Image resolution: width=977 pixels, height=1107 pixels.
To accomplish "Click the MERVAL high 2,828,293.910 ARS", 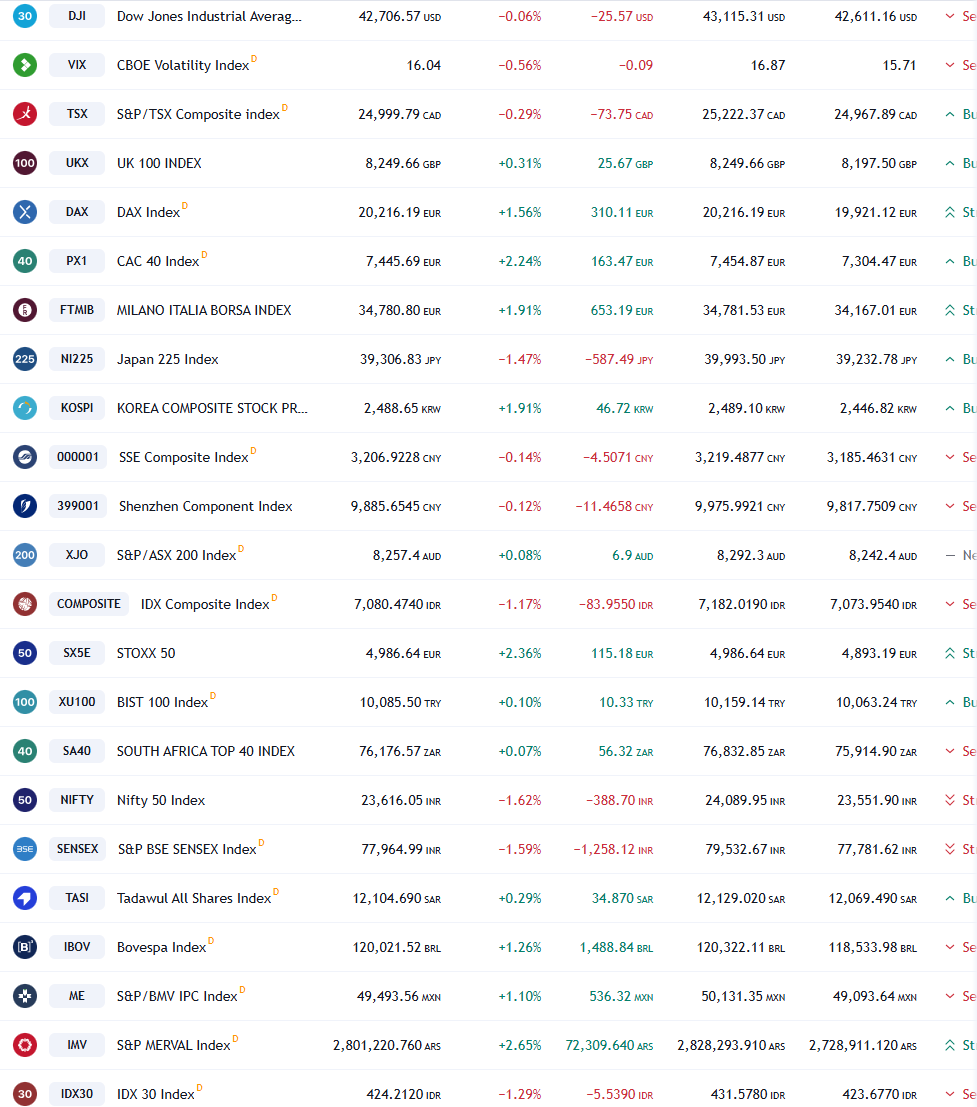I will click(x=731, y=1045).
